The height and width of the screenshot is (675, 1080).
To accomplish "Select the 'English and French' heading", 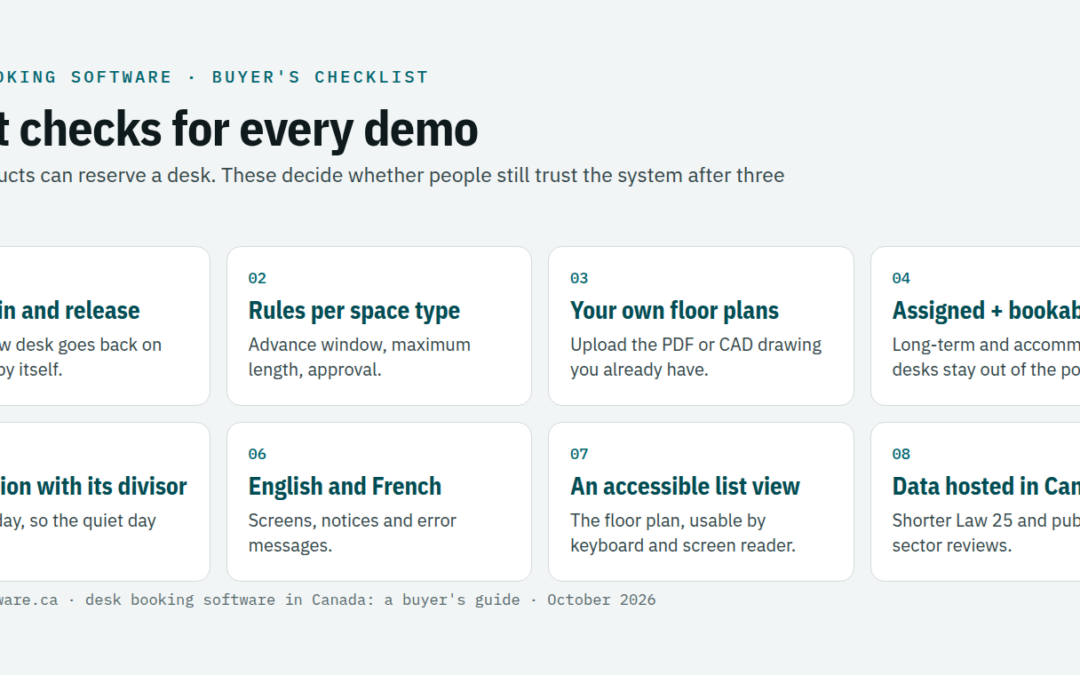I will pos(344,486).
